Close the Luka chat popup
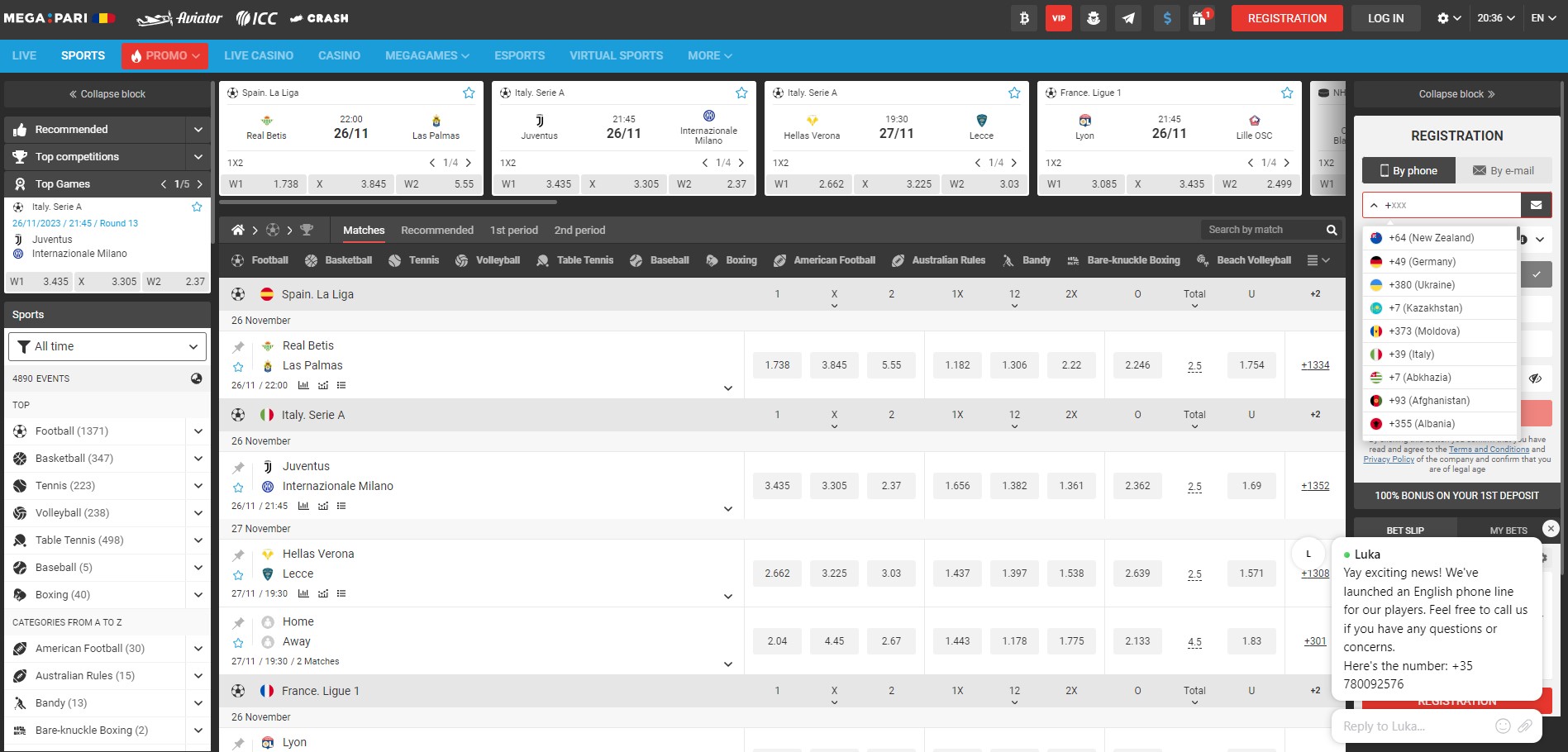 (x=1551, y=529)
